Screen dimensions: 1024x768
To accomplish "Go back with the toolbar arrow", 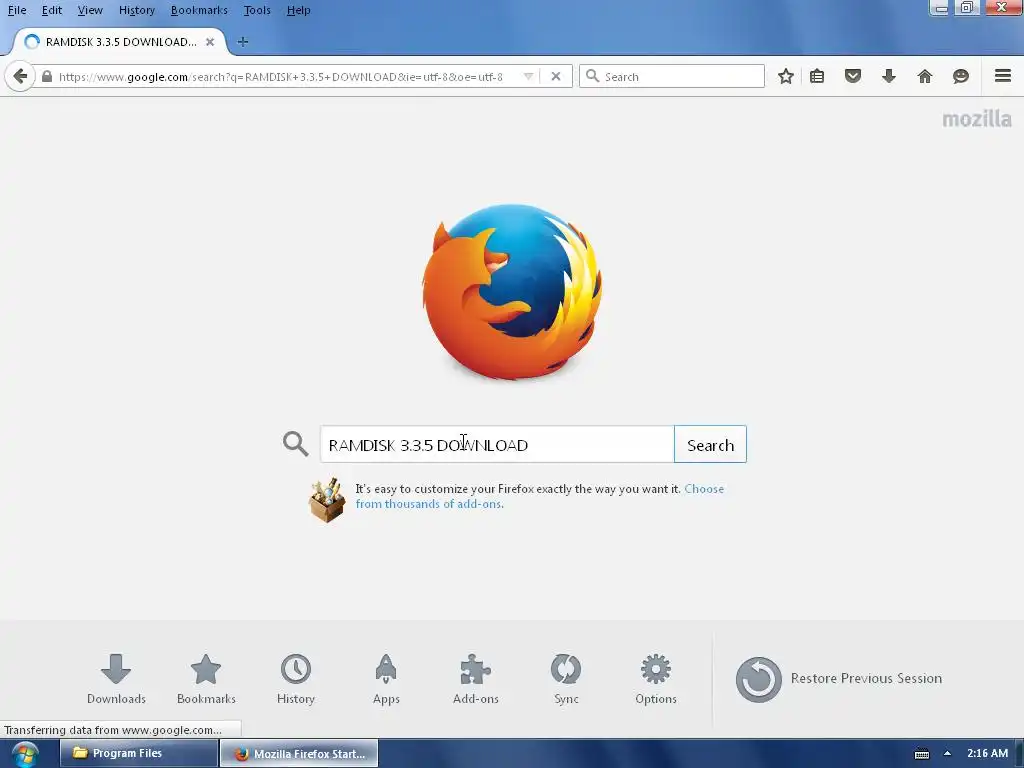I will 20,76.
